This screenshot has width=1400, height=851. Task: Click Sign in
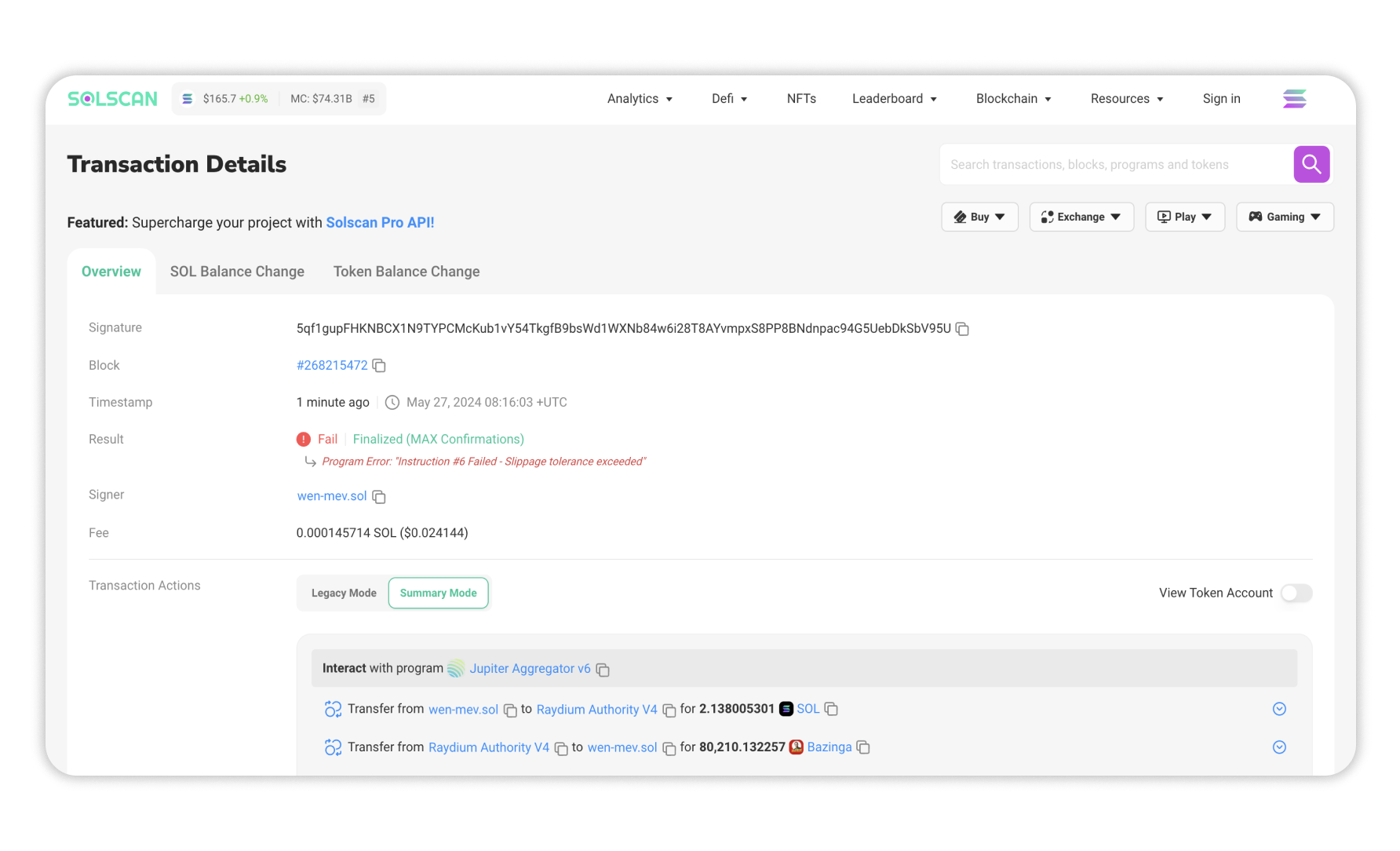(x=1221, y=99)
